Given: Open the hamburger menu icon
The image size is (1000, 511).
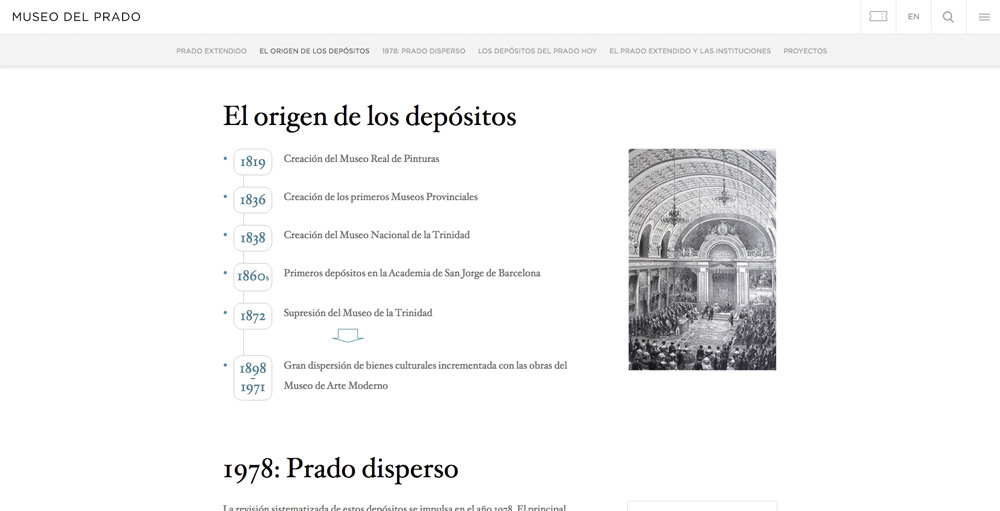Looking at the screenshot, I should (984, 17).
